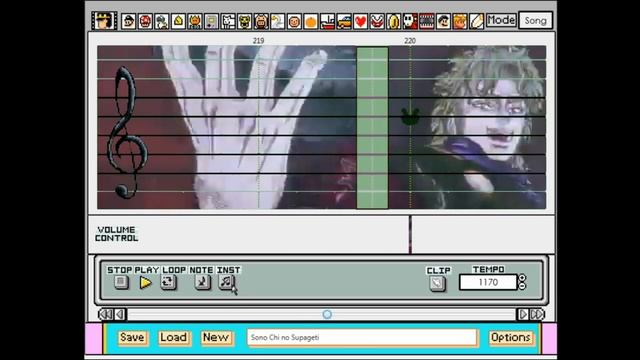The width and height of the screenshot is (640, 360).
Task: Toggle the INST mute button
Action: 227,282
